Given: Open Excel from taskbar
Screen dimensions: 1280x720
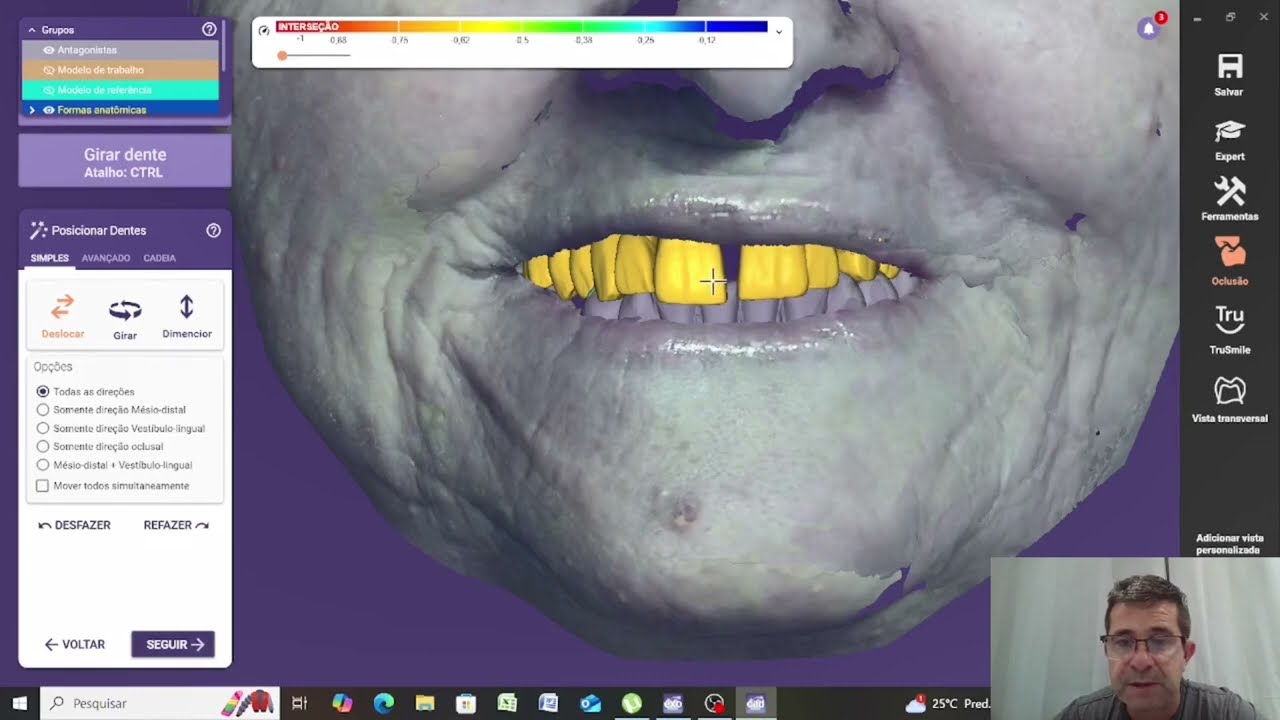Looking at the screenshot, I should [507, 703].
